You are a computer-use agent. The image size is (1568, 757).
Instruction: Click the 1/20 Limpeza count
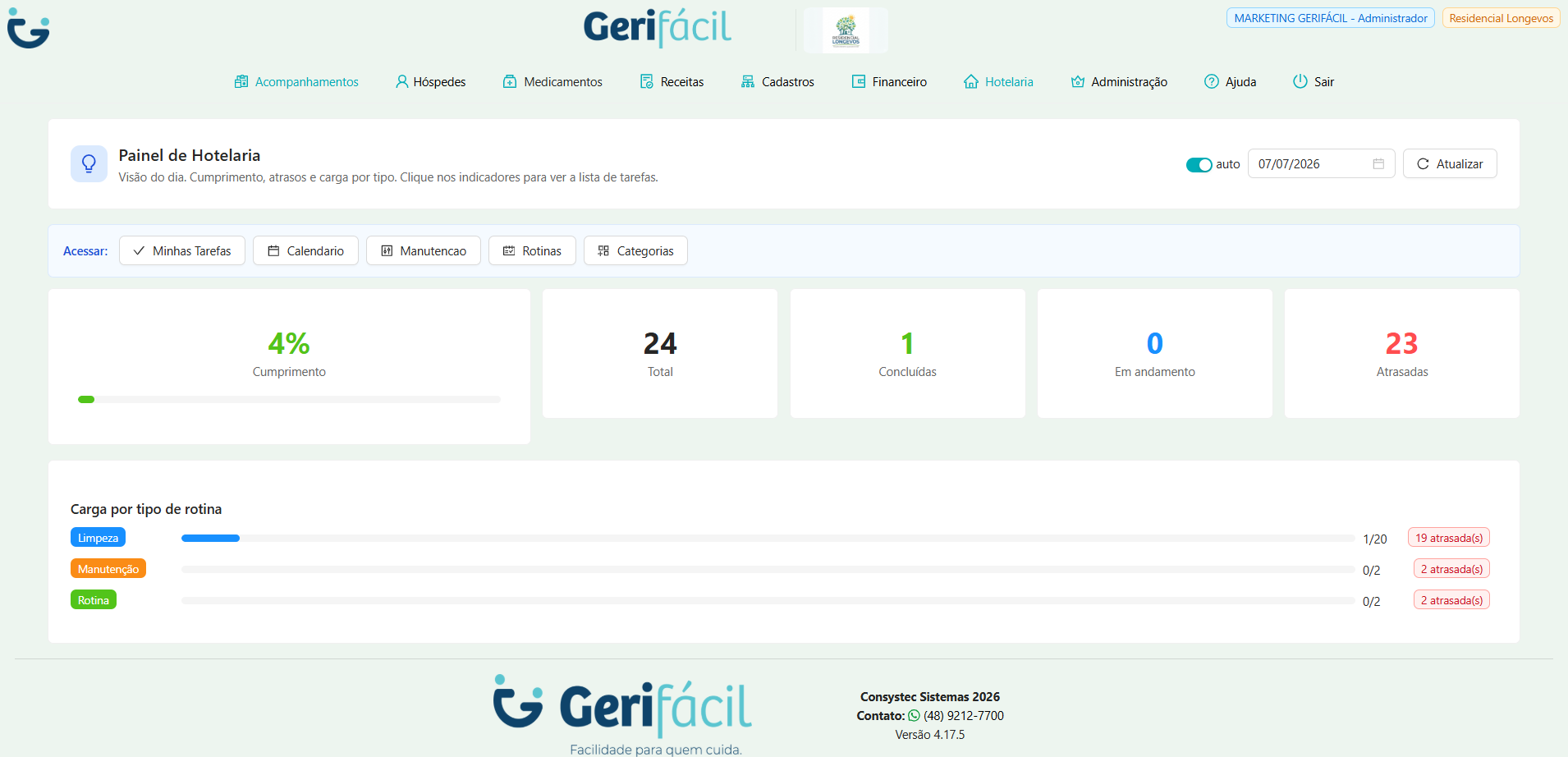click(1375, 539)
